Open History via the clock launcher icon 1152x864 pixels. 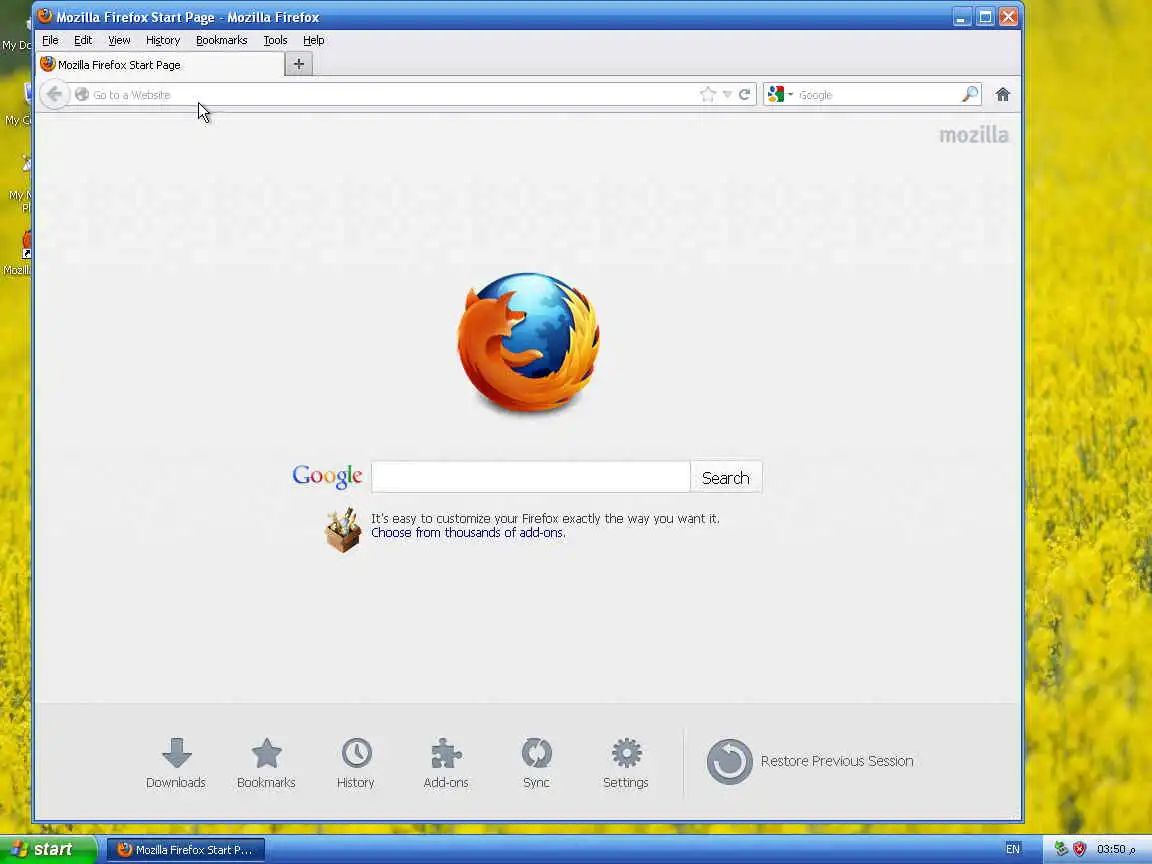356,763
